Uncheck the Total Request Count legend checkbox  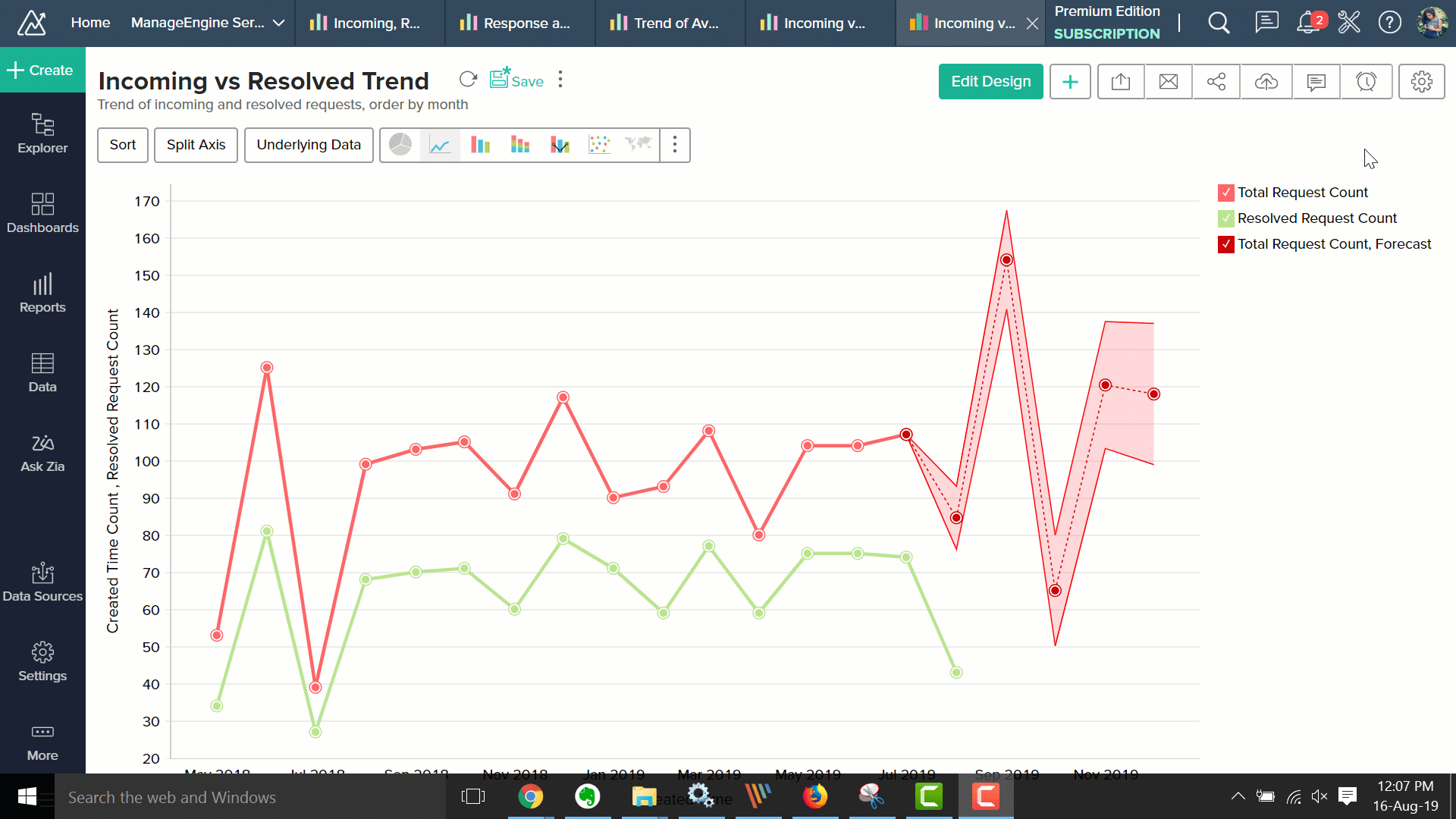[x=1225, y=193]
